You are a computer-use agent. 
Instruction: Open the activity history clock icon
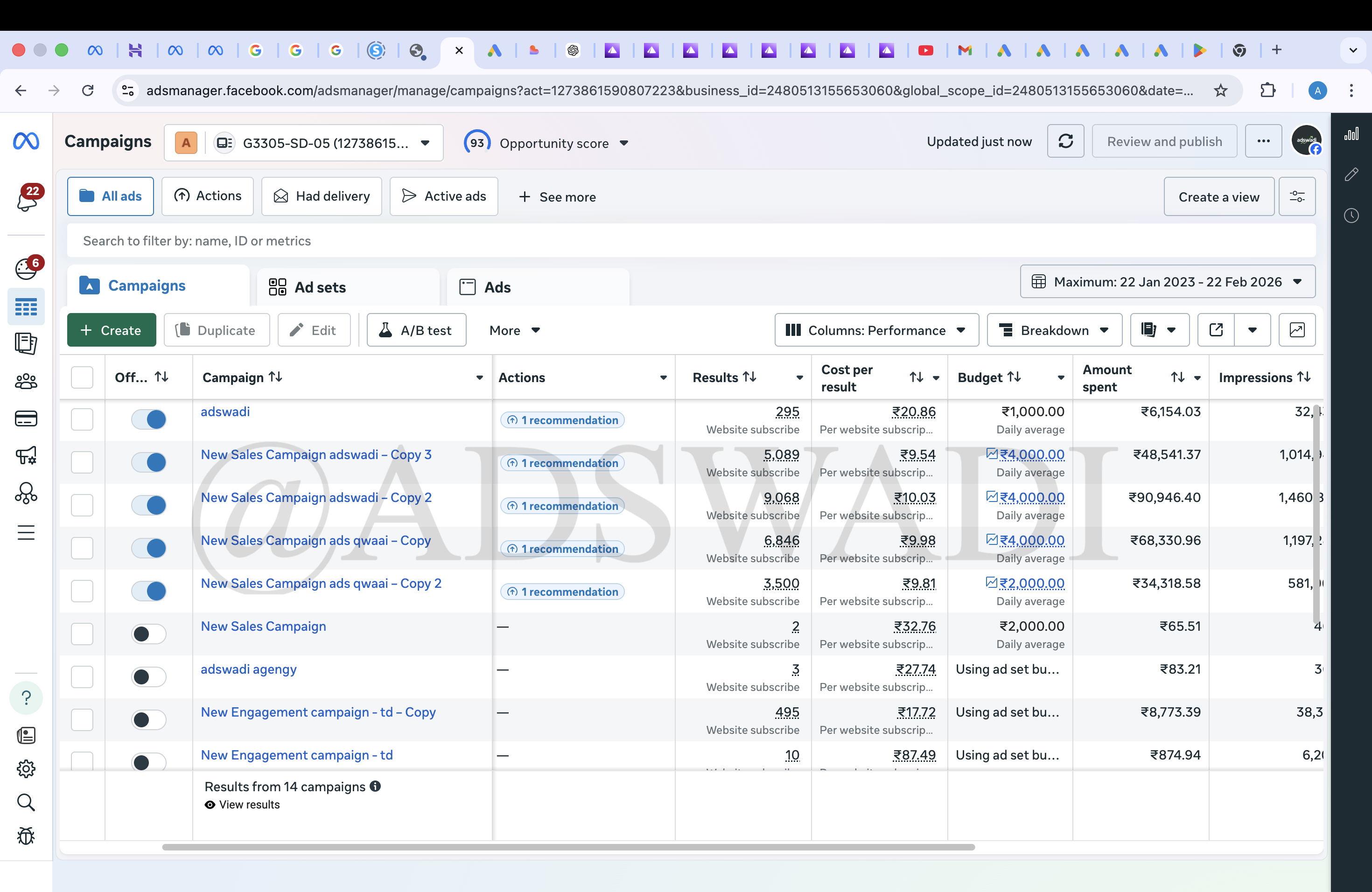[x=1351, y=216]
